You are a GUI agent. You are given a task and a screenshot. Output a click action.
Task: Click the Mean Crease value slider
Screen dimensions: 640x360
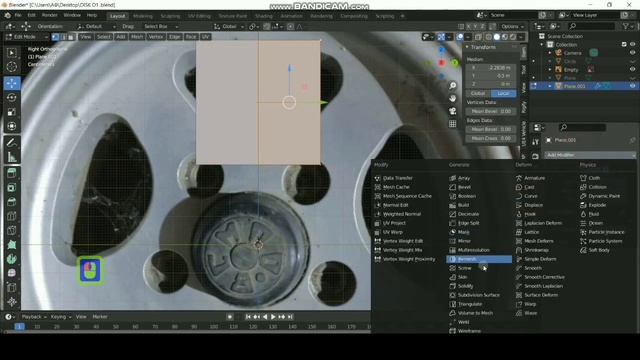(x=491, y=138)
